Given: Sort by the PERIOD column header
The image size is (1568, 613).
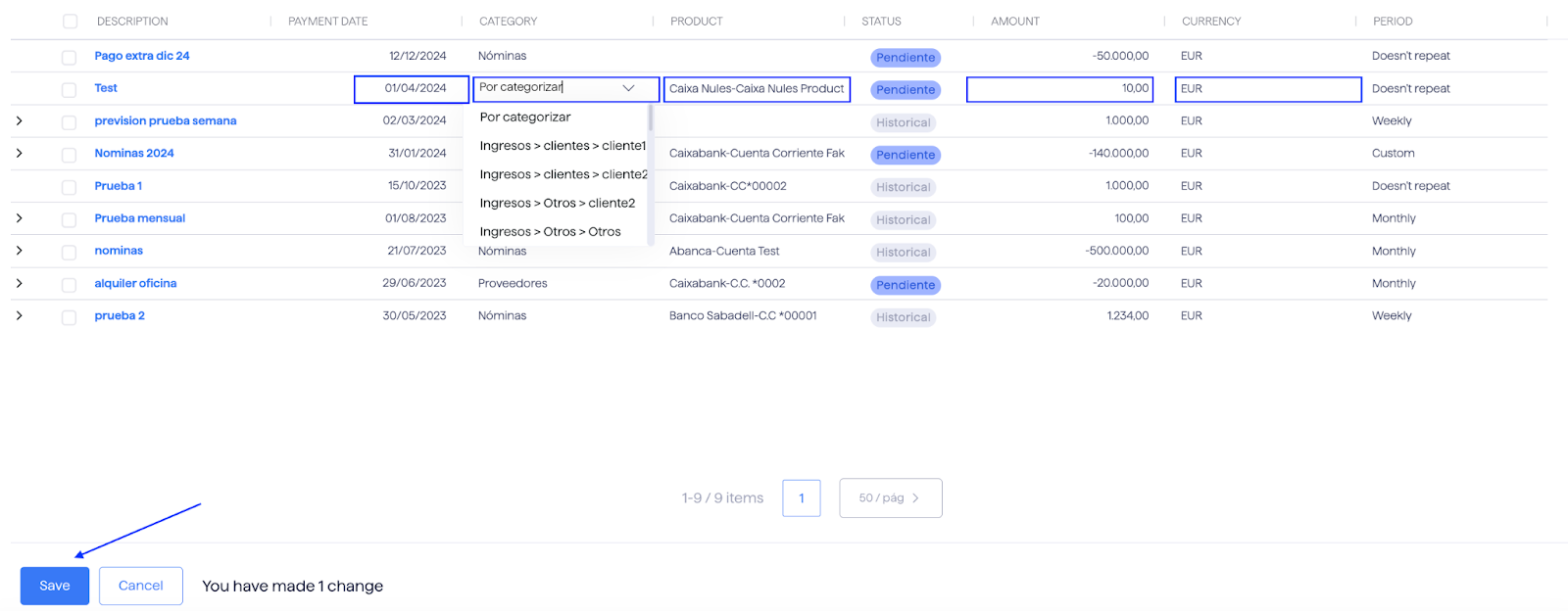Looking at the screenshot, I should pyautogui.click(x=1393, y=22).
